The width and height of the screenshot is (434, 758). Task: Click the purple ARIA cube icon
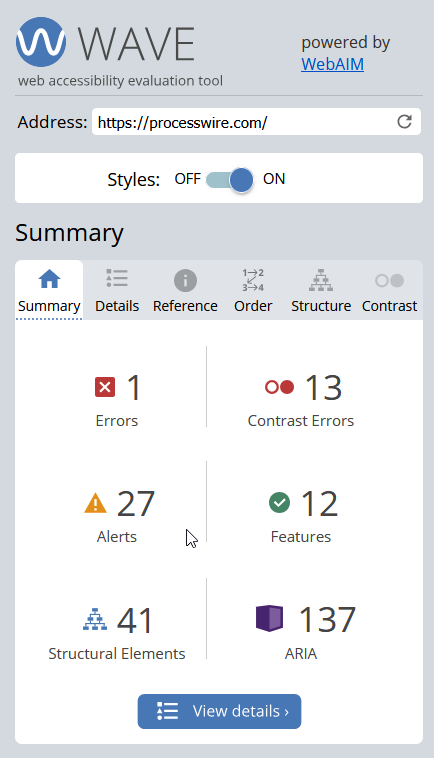point(269,618)
